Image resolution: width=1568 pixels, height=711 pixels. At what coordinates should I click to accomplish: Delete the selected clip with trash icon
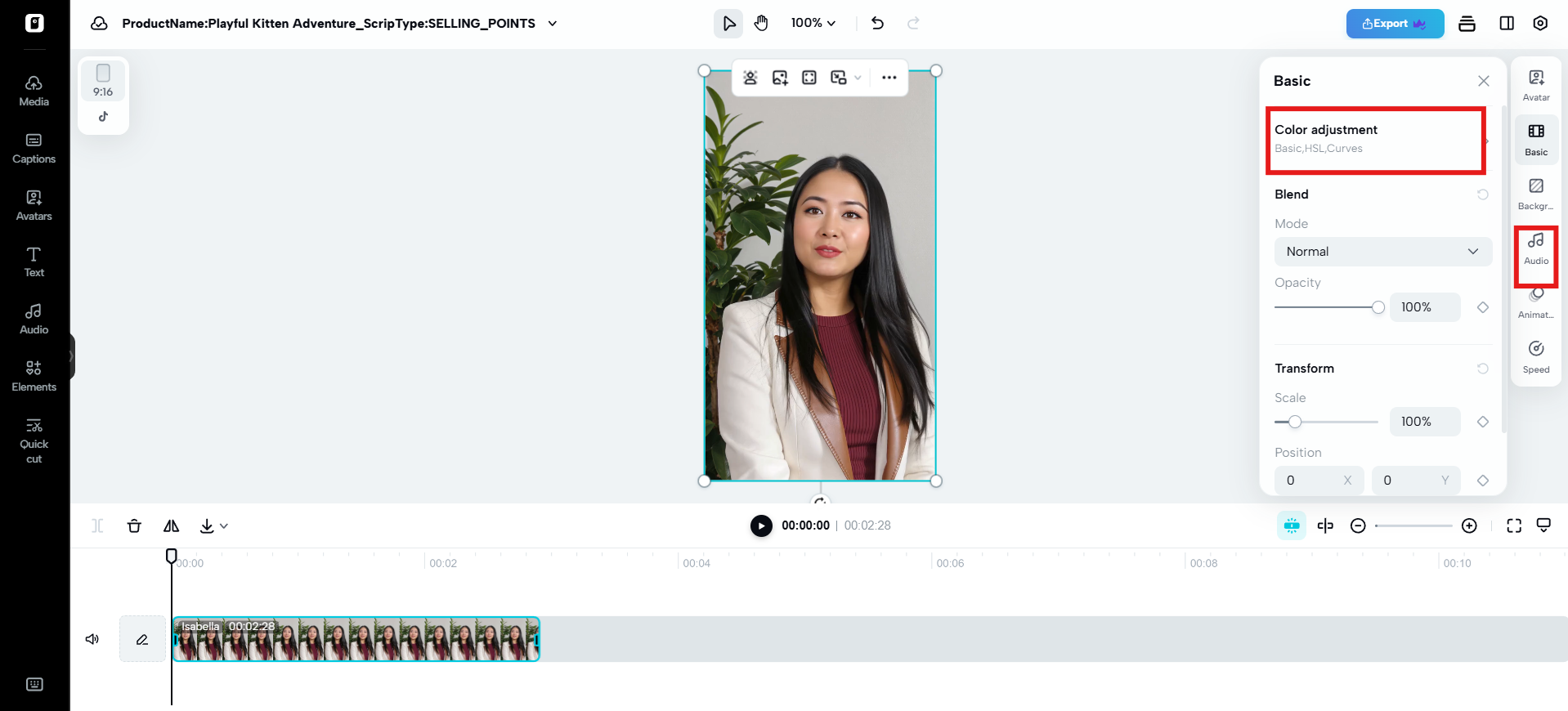(x=134, y=525)
